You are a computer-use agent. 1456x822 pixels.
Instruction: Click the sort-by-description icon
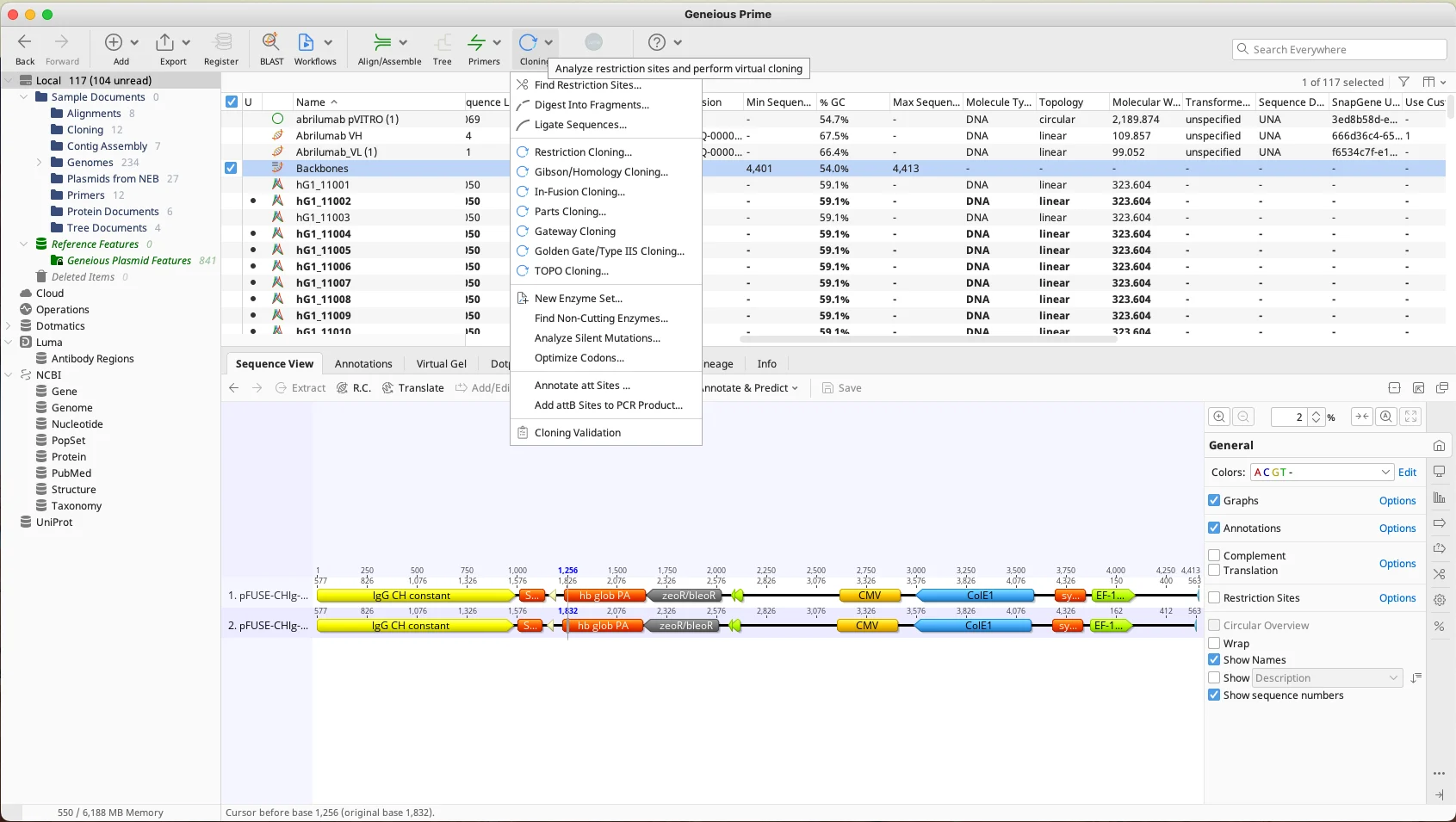point(1416,678)
